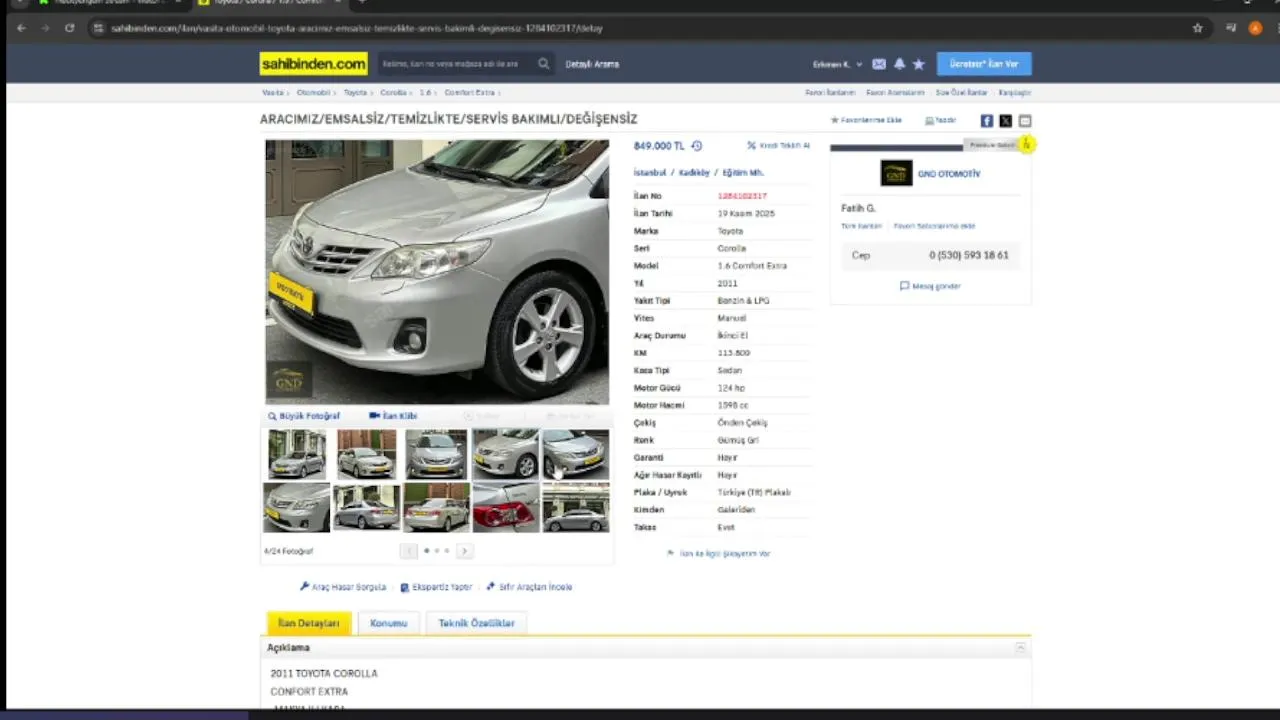Image resolution: width=1280 pixels, height=720 pixels.
Task: Click browser back arrow
Action: coord(21,28)
